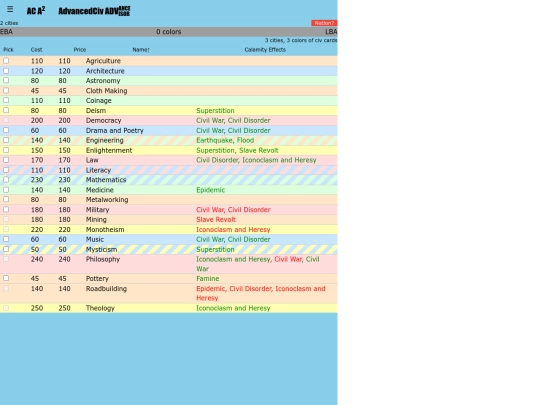Tick the Pottery checkbox
The image size is (540, 405).
tap(6, 278)
